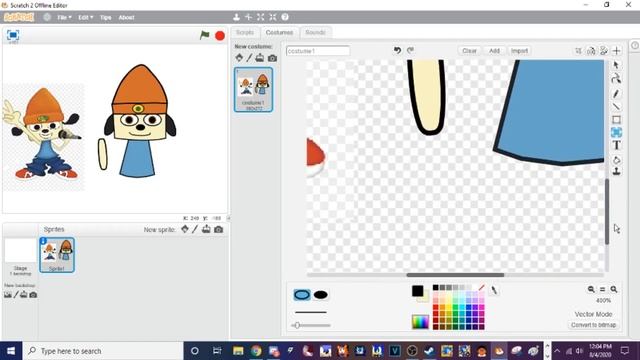The height and width of the screenshot is (360, 640).
Task: Set costume center with crosshair icon
Action: pos(616,51)
